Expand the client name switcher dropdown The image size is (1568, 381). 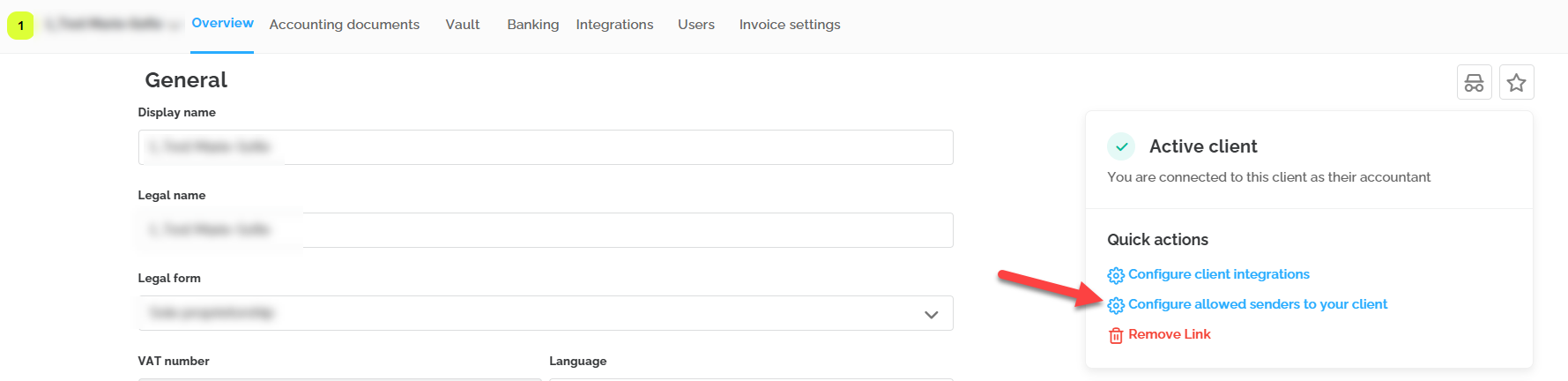[175, 25]
